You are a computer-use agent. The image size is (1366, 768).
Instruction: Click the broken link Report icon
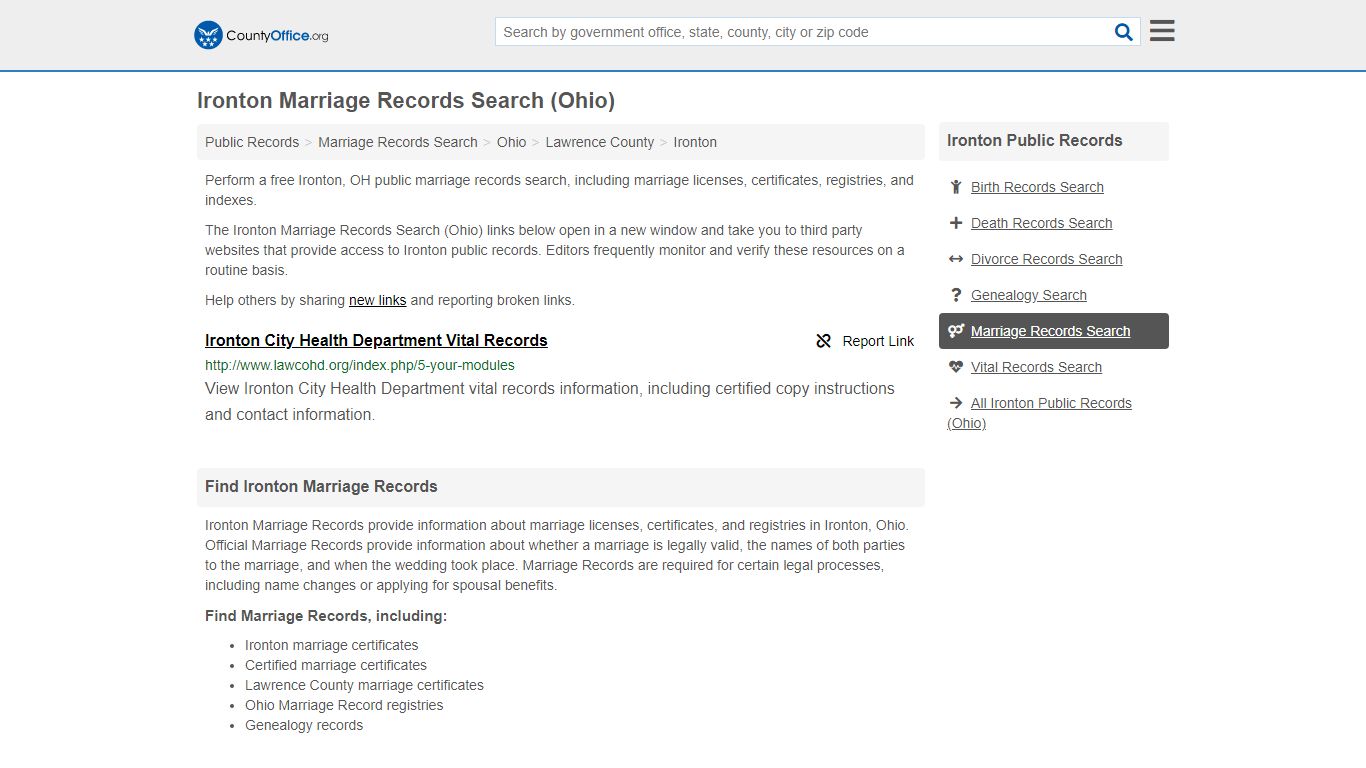(x=824, y=341)
